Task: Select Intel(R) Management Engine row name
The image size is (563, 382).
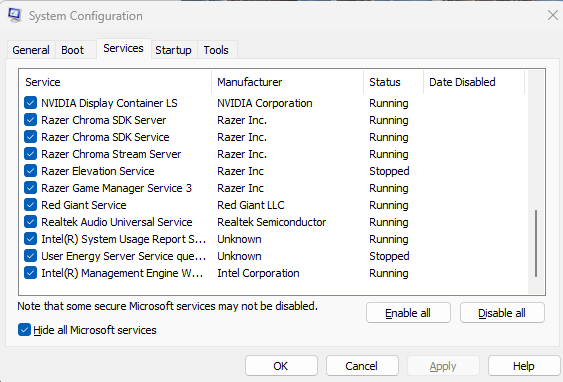Action: coord(122,273)
